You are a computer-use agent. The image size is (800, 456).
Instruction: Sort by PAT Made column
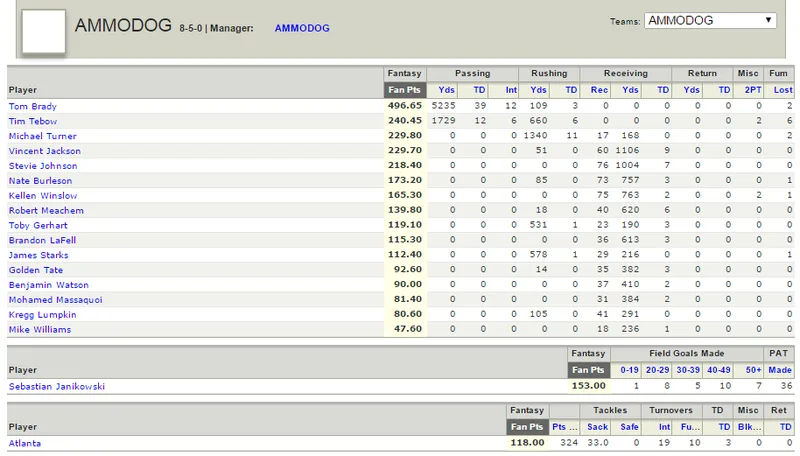pyautogui.click(x=780, y=370)
